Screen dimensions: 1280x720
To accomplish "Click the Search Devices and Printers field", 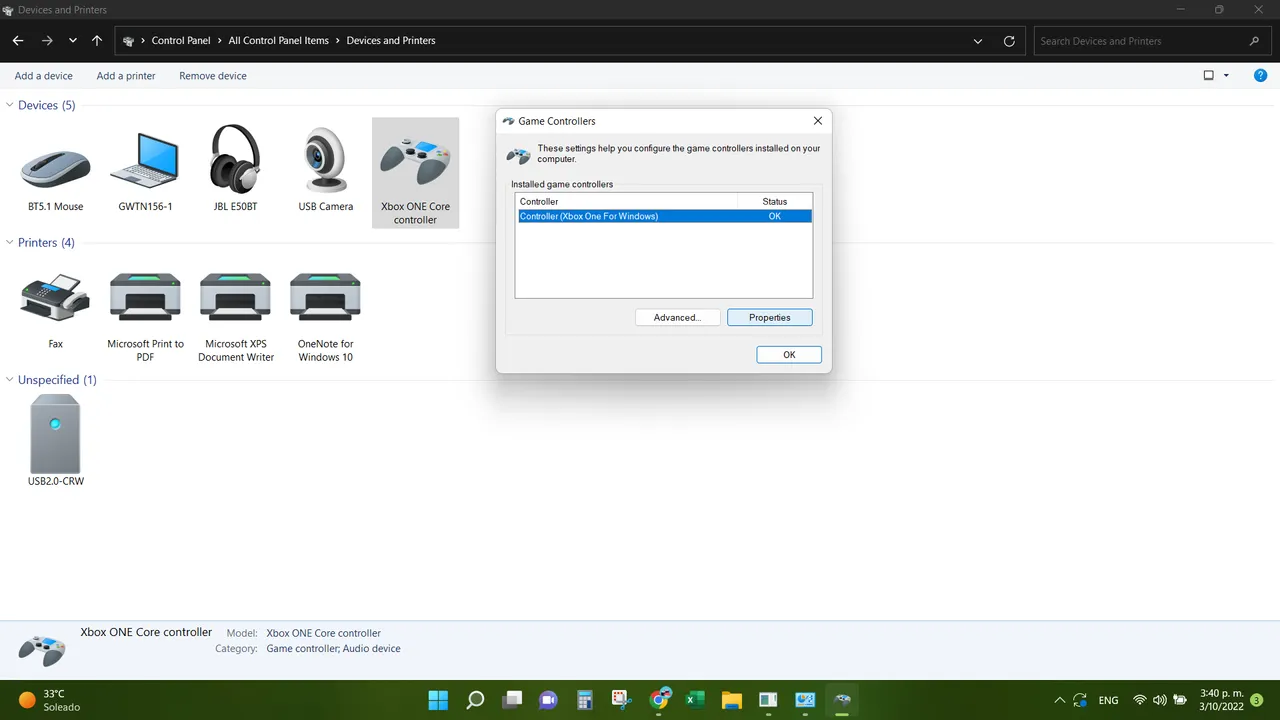I will click(x=1151, y=41).
